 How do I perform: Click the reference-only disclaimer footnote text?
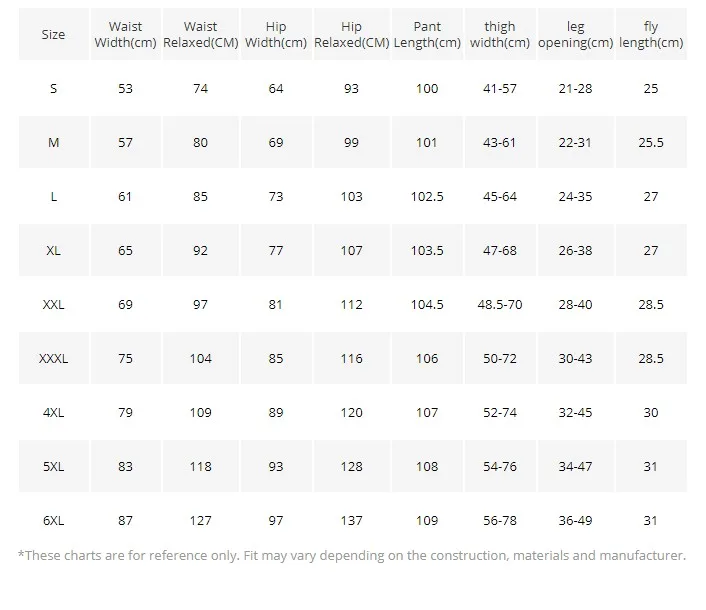(x=352, y=555)
